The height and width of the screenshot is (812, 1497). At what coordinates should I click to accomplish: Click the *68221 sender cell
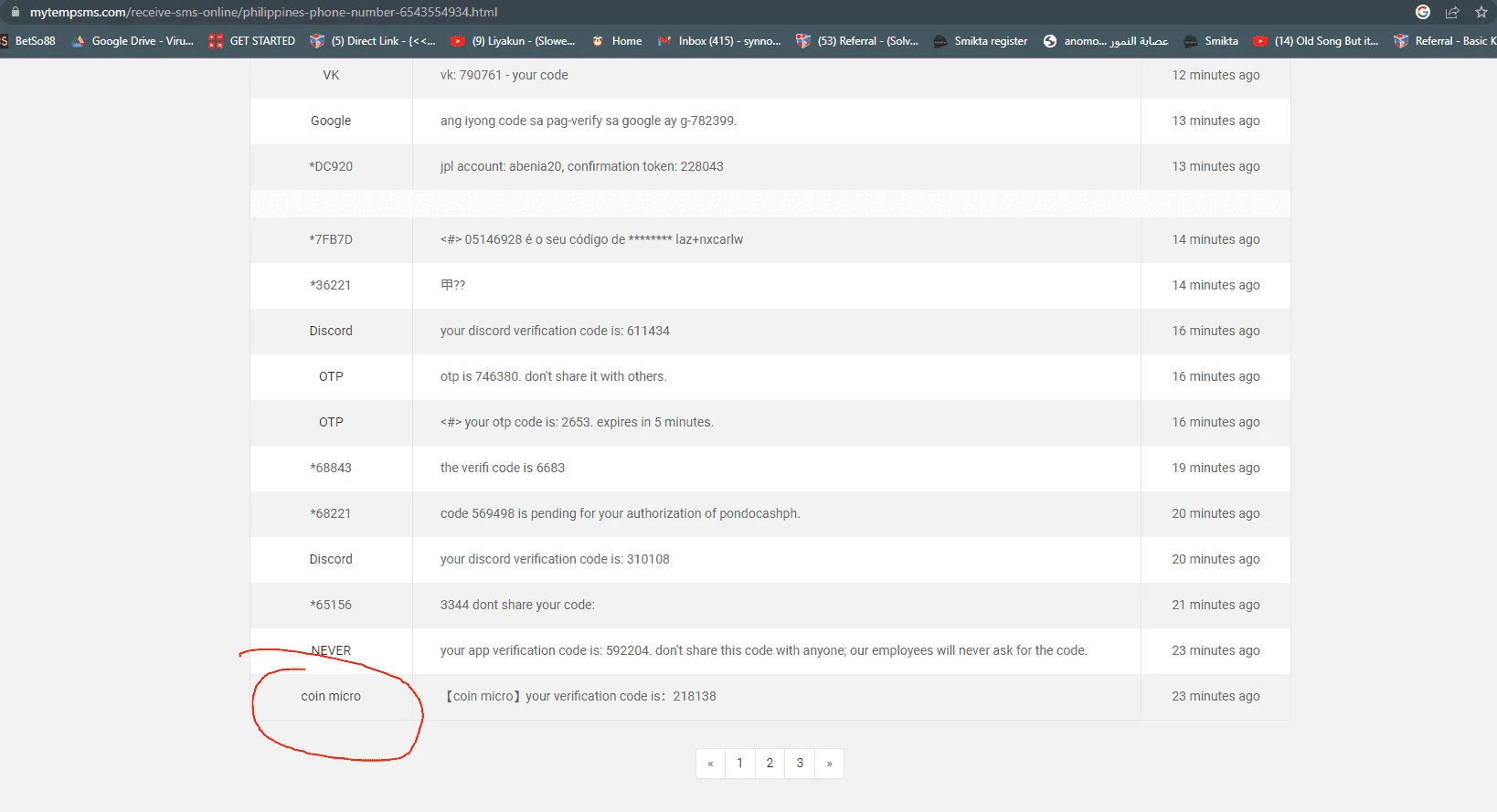point(331,513)
